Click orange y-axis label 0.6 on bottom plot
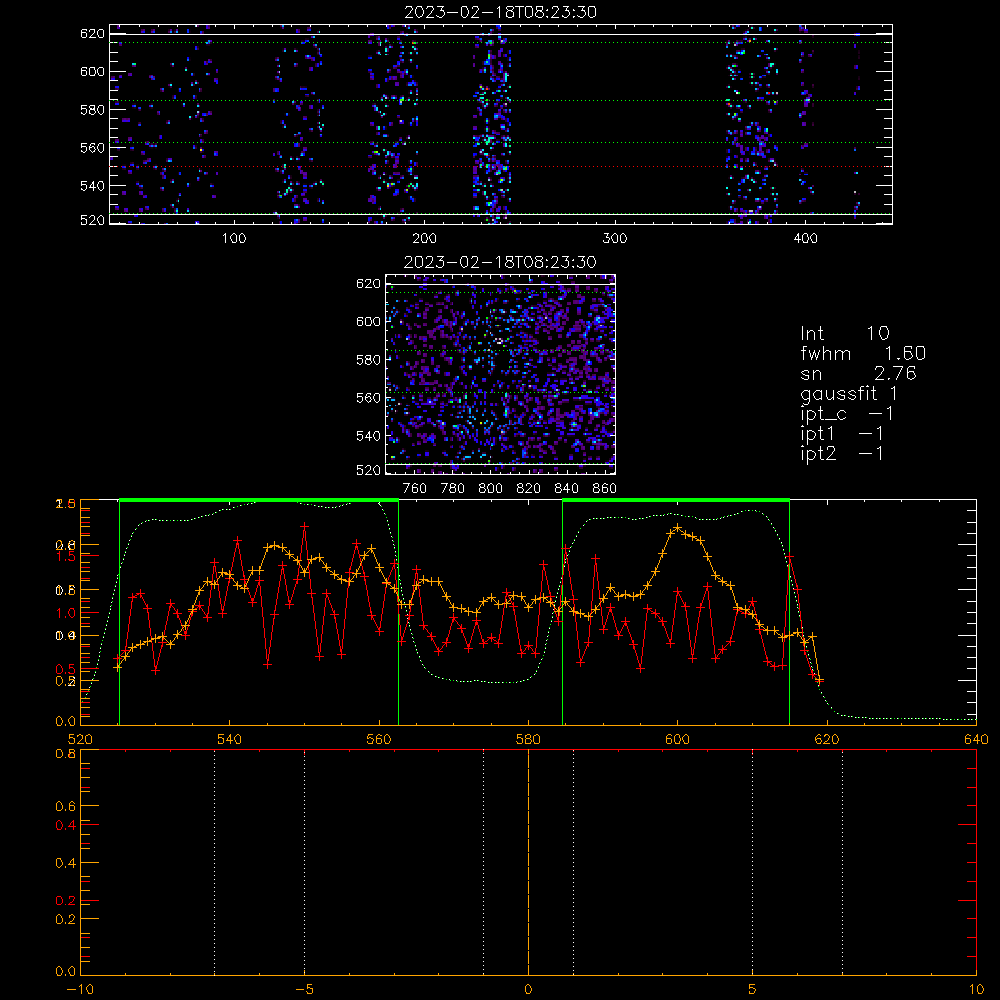1000x1000 pixels. [x=66, y=806]
